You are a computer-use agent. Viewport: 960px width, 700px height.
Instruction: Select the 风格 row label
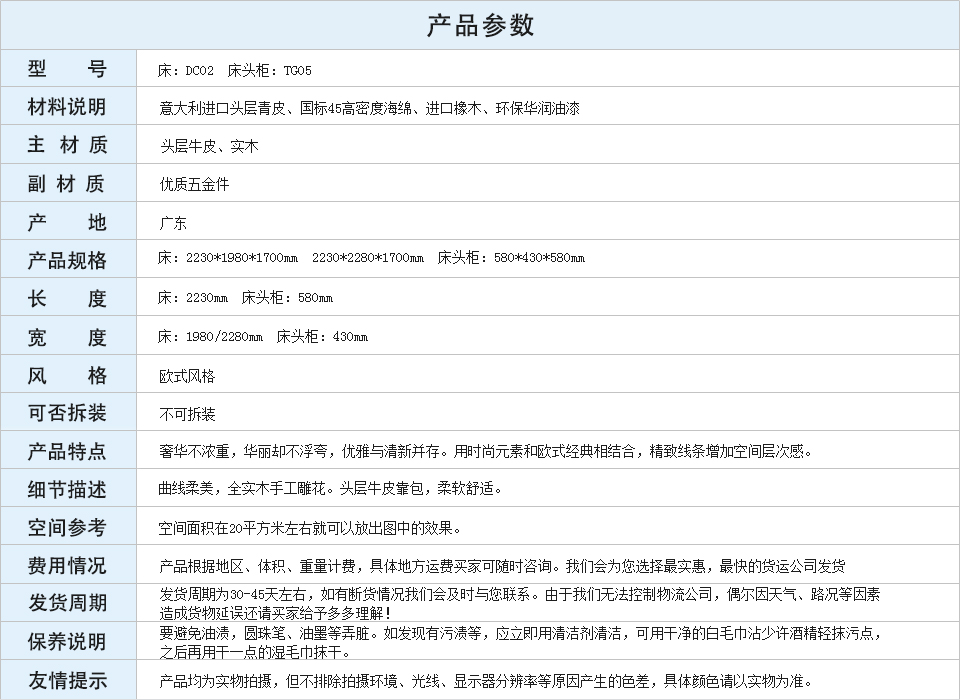67,375
